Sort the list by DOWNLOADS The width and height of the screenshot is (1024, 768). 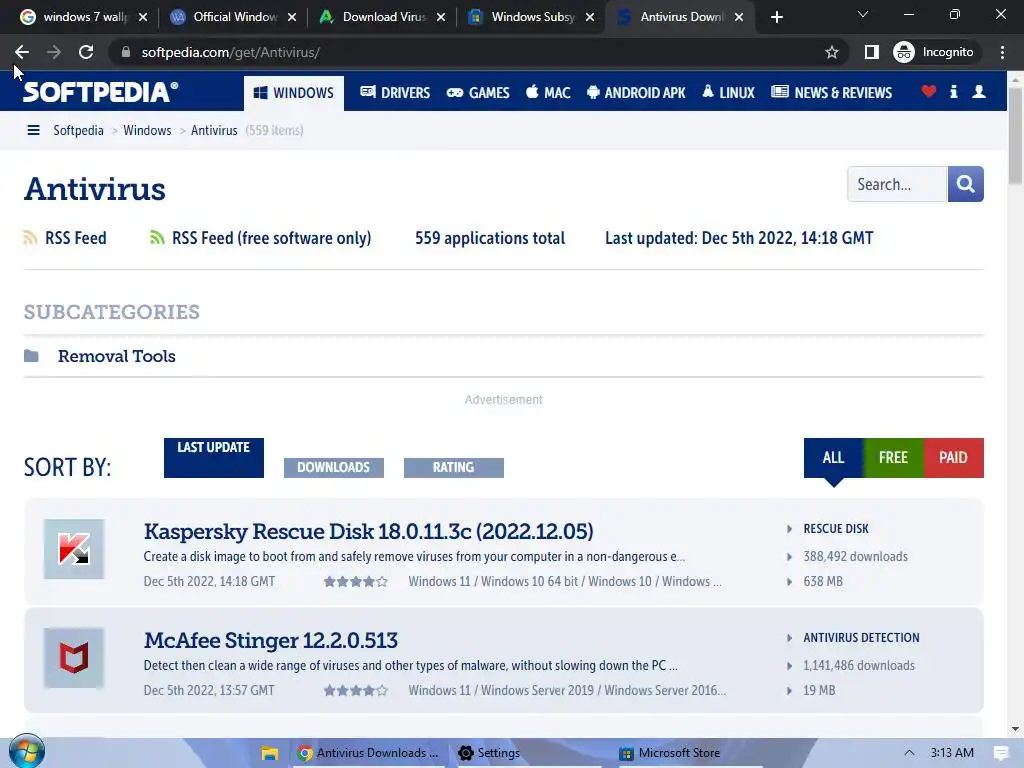point(334,468)
